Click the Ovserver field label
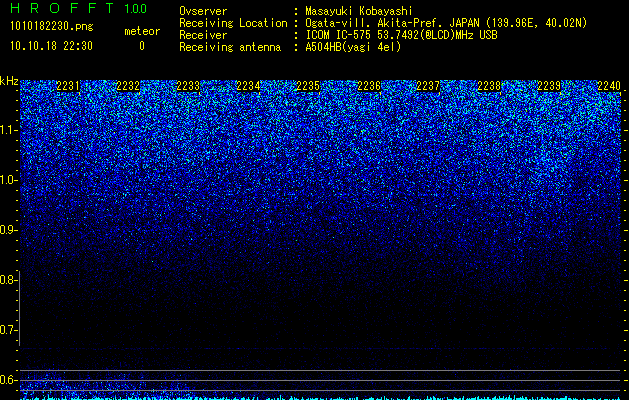 [x=203, y=11]
